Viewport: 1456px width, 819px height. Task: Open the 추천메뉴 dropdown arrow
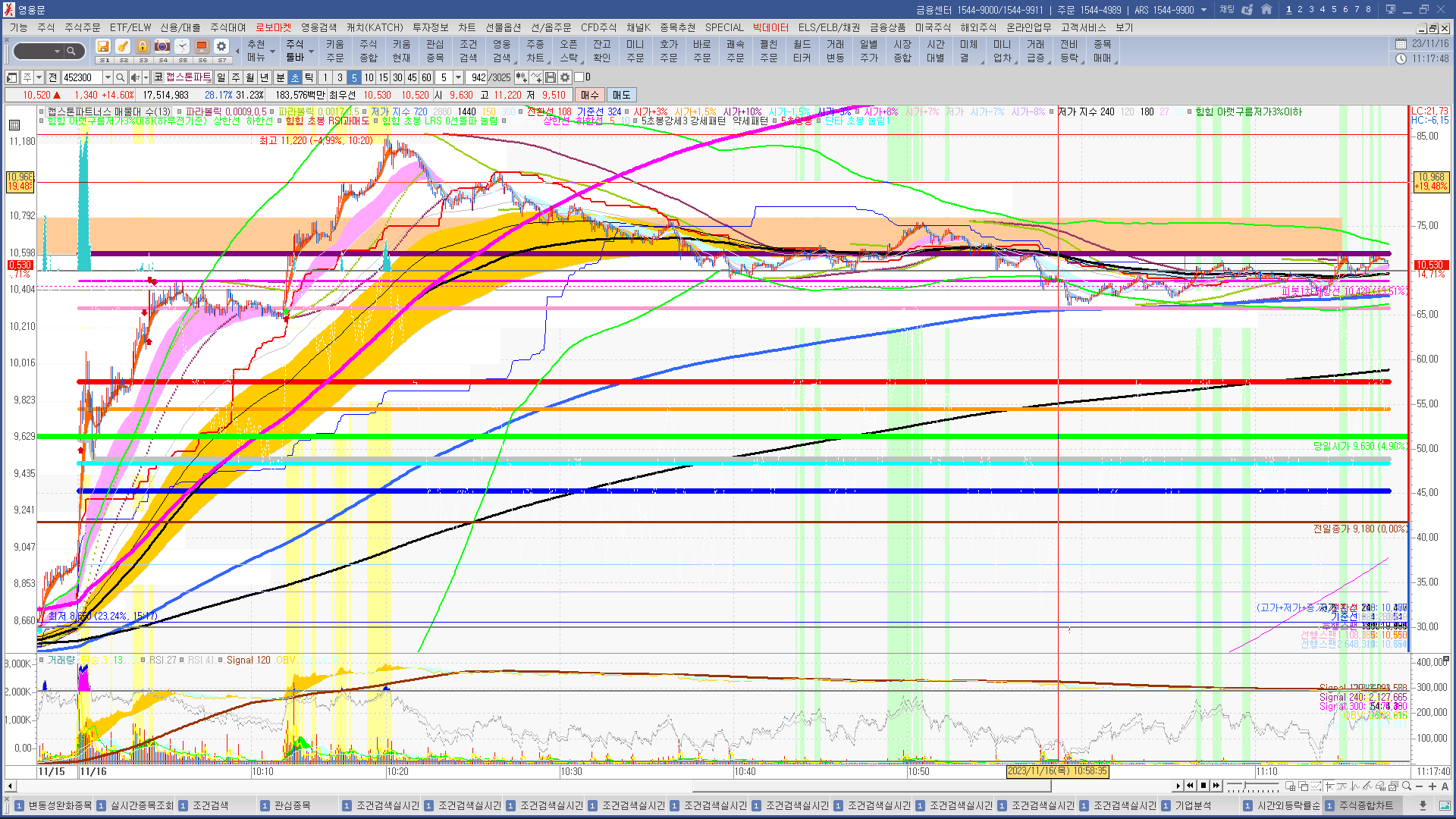coord(272,52)
